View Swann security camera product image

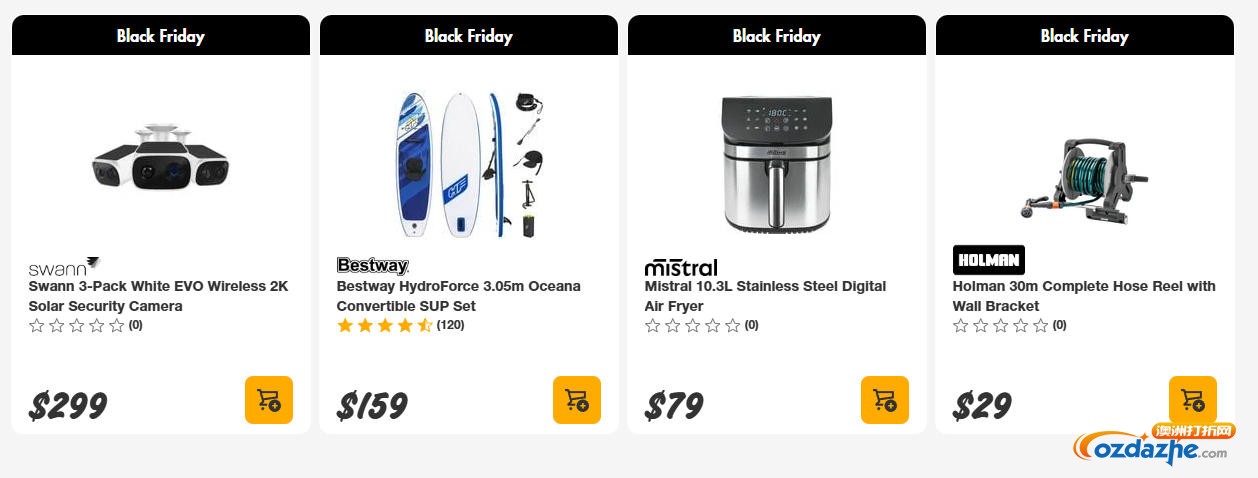(x=161, y=162)
